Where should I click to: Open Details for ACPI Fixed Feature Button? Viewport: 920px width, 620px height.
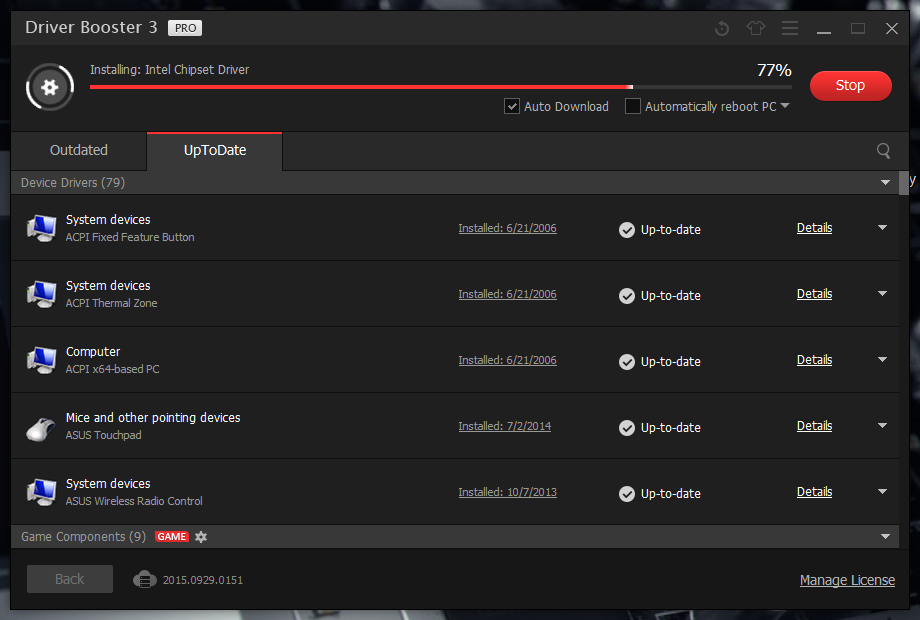814,228
